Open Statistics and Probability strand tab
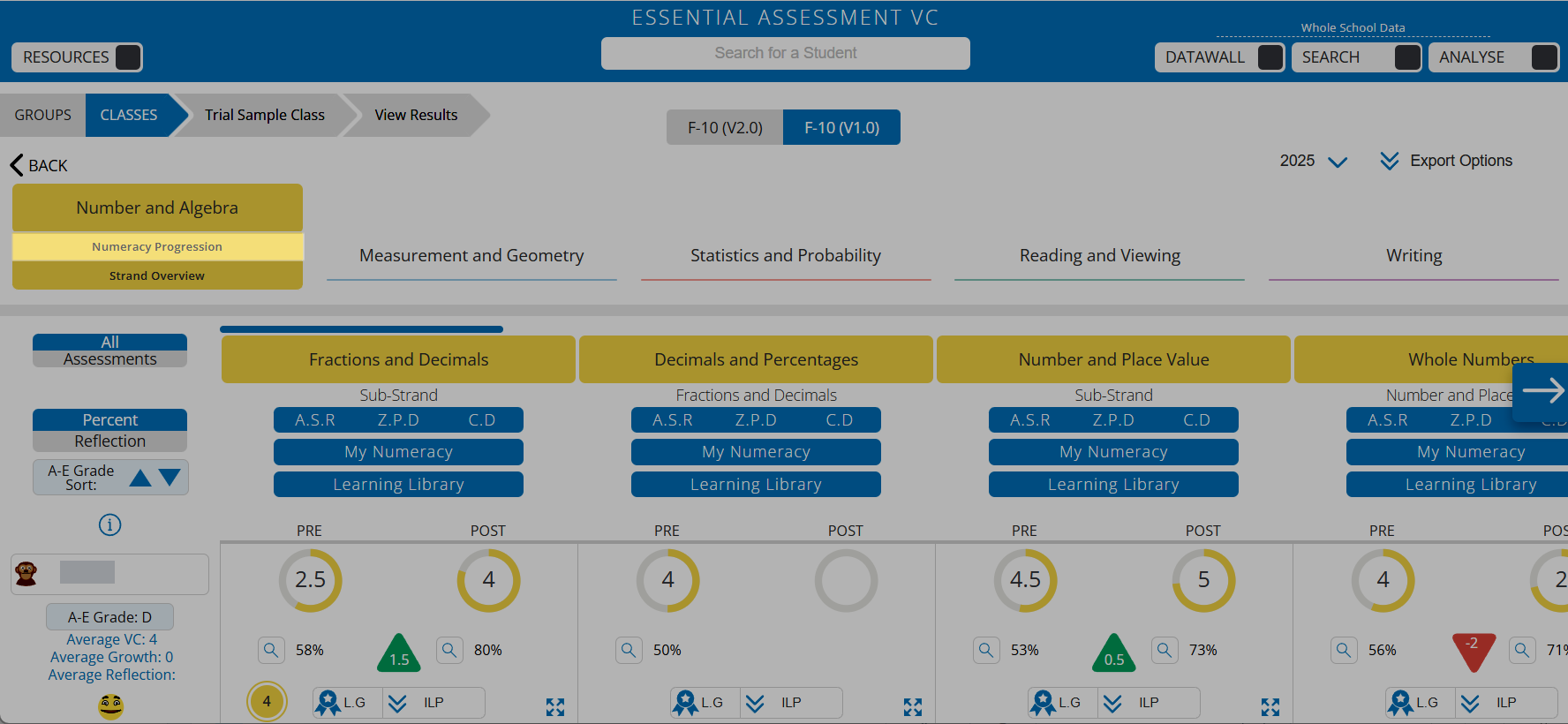 786,256
